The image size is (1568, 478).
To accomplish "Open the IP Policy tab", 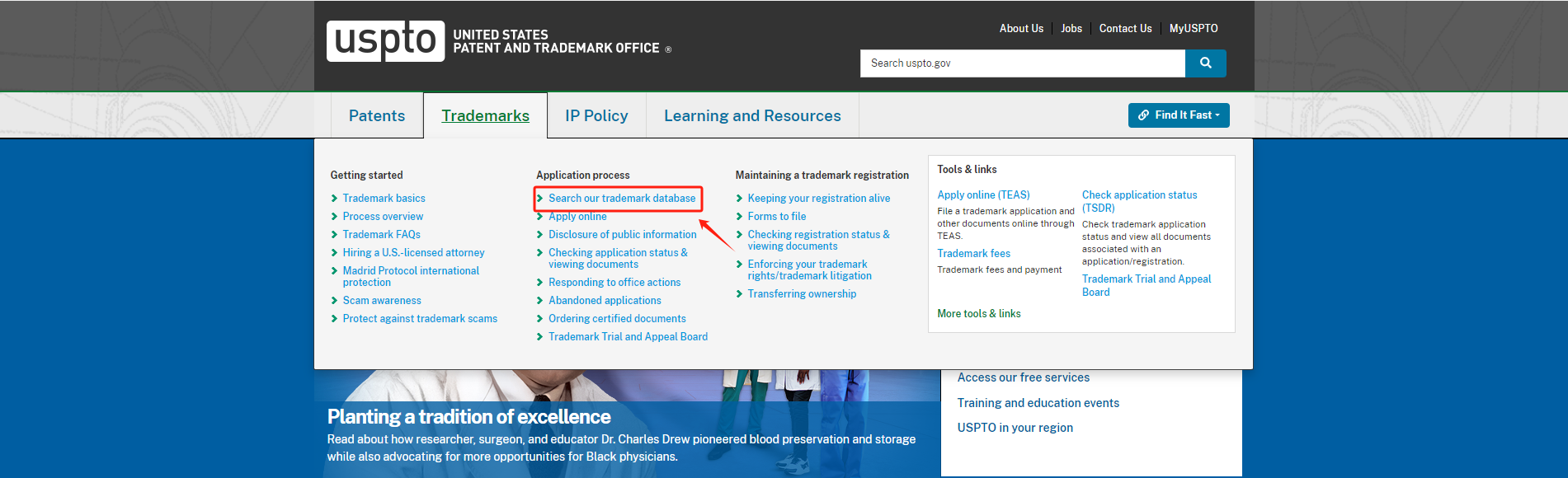I will pyautogui.click(x=596, y=115).
